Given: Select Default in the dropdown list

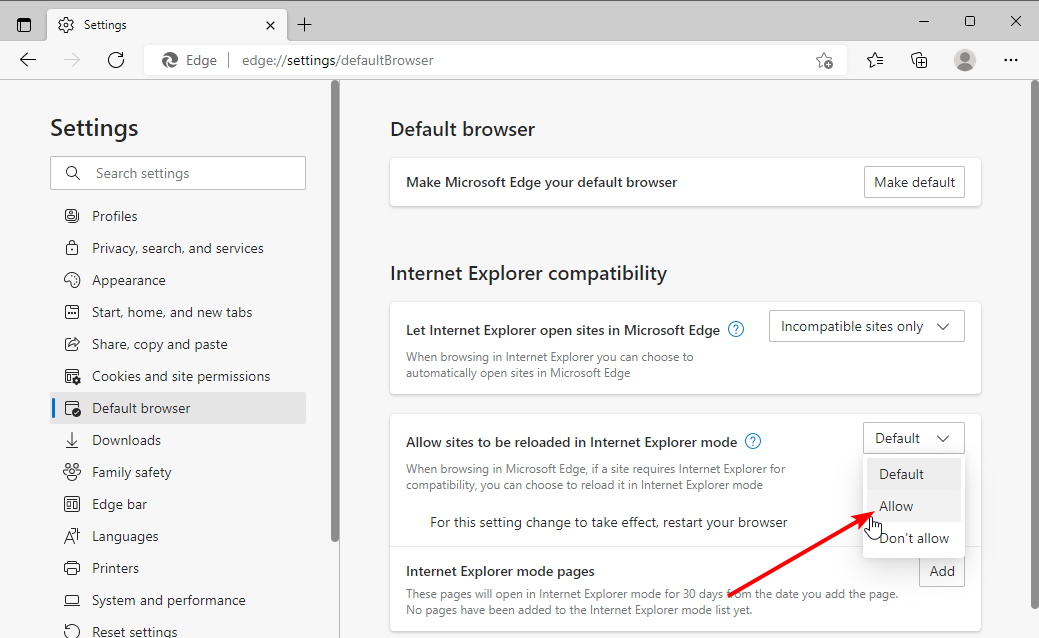Looking at the screenshot, I should coord(914,474).
